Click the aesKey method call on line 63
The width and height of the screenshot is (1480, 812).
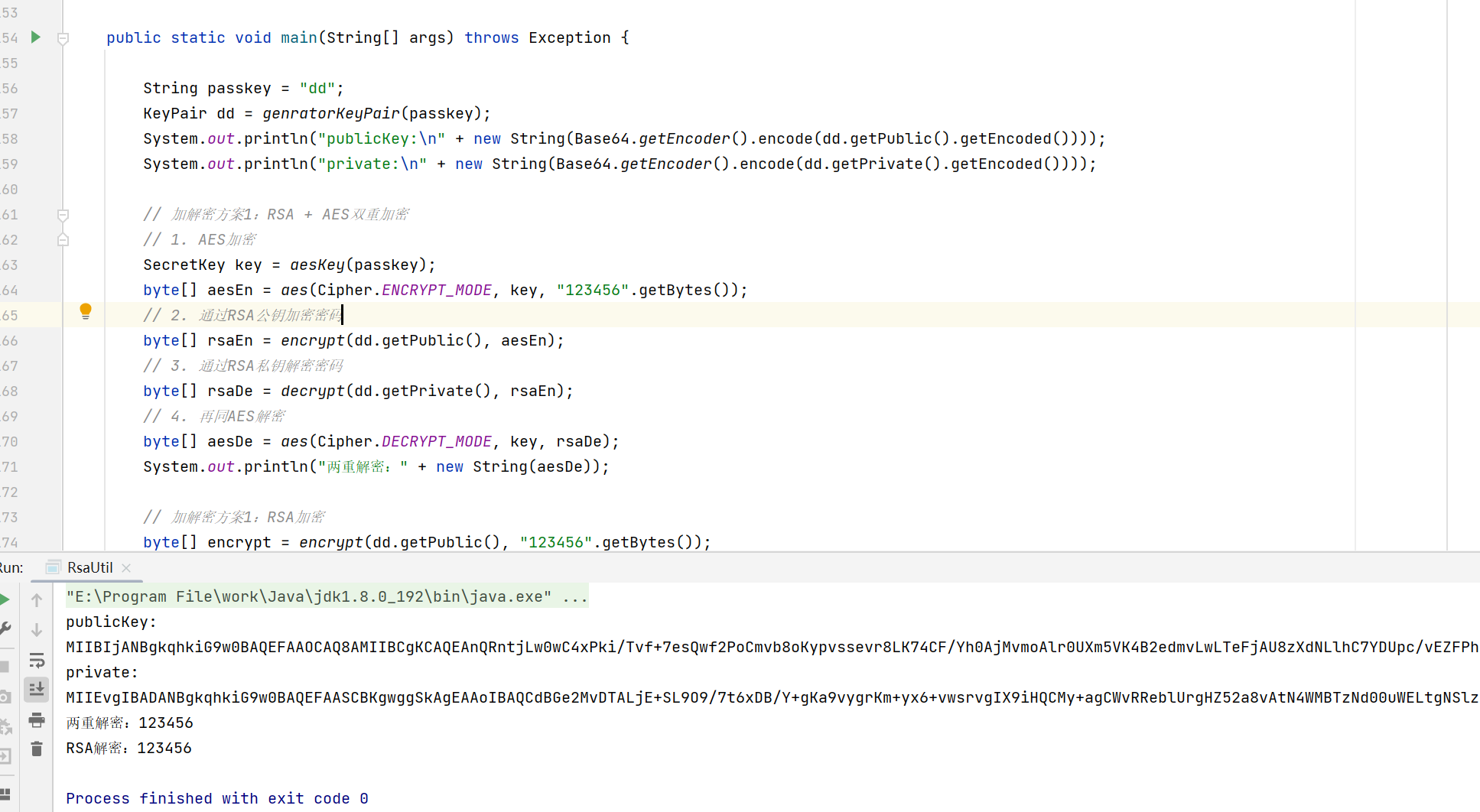coord(317,265)
